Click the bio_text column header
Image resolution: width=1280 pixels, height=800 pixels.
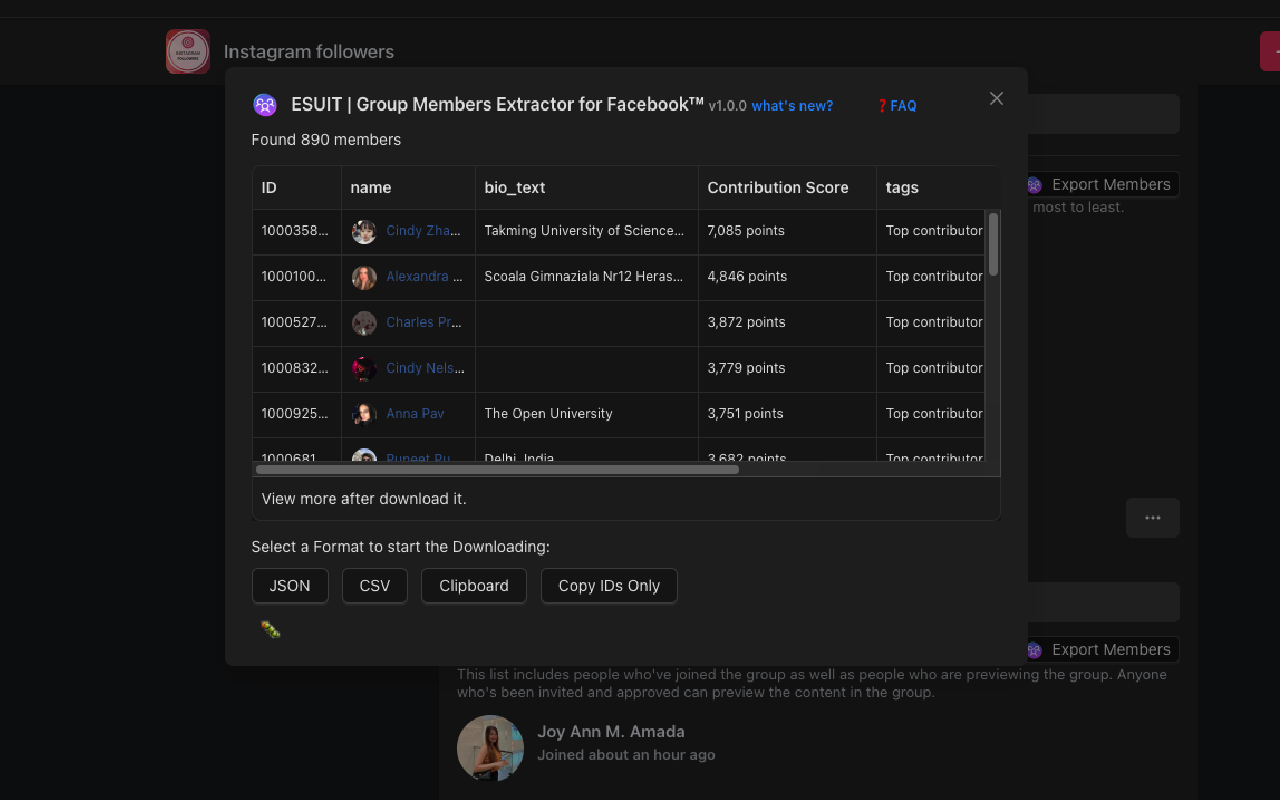click(587, 188)
